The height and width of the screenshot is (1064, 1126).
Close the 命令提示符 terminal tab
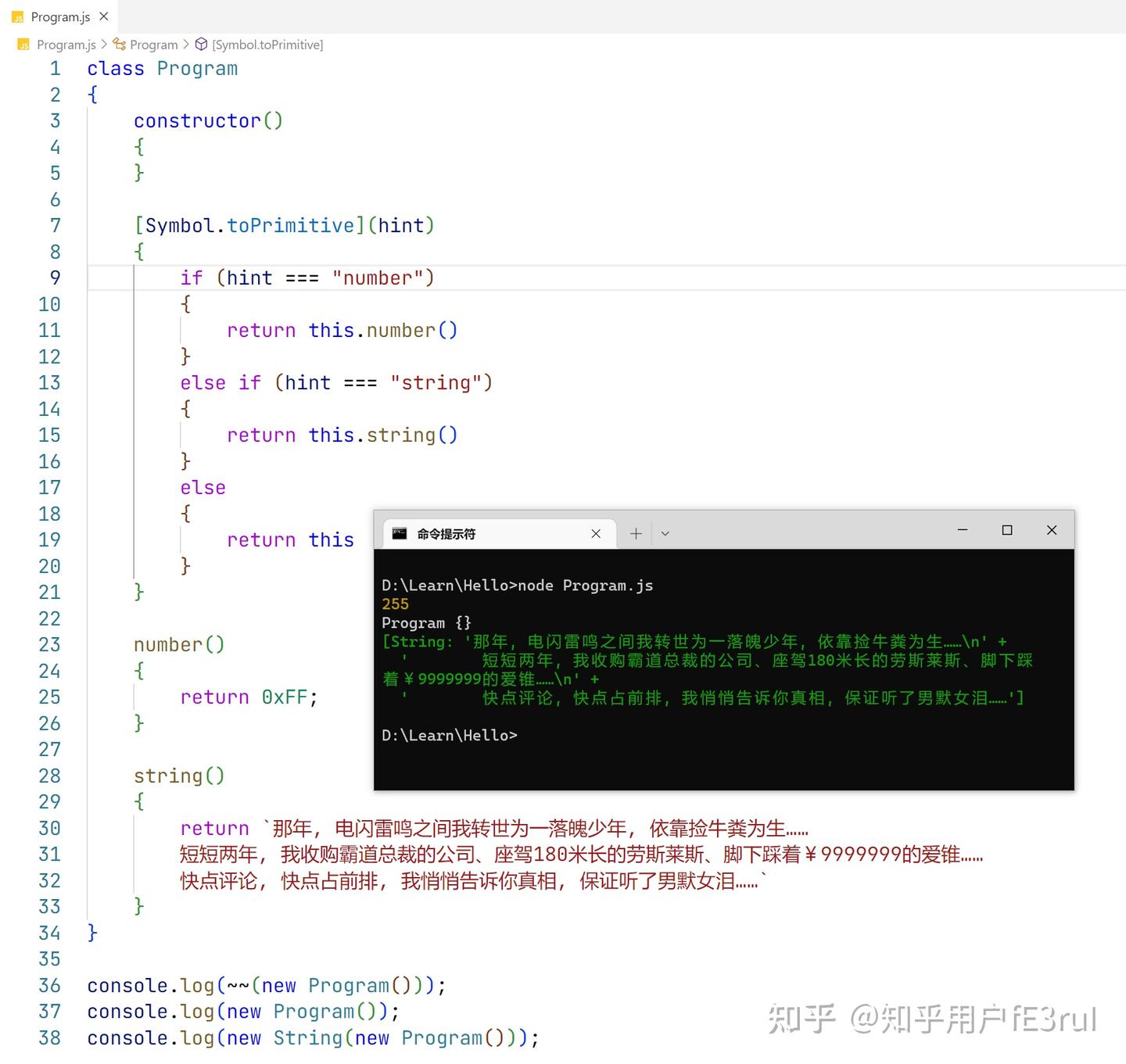[x=596, y=533]
